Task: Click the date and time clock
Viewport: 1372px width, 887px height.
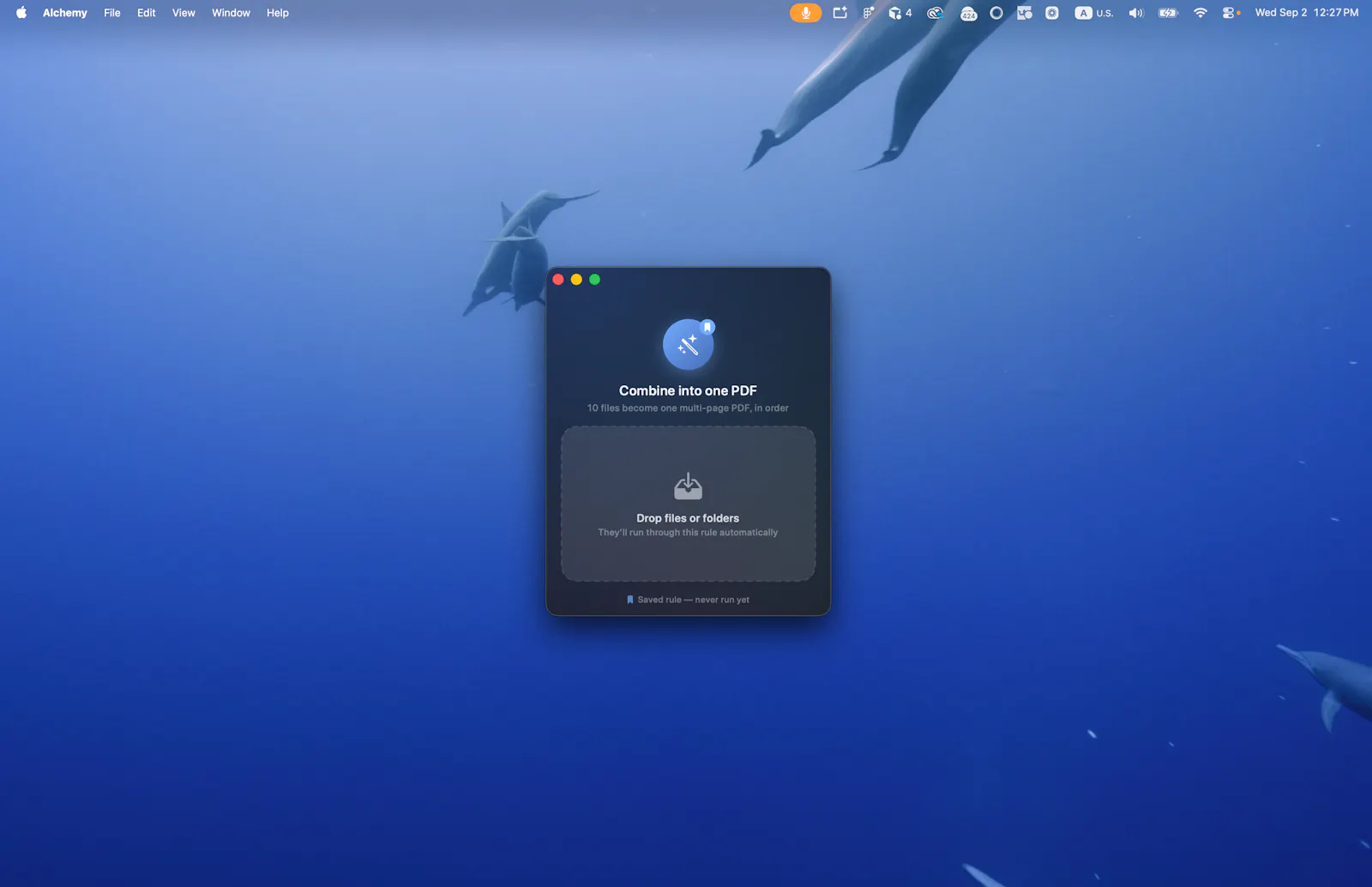Action: pos(1307,13)
